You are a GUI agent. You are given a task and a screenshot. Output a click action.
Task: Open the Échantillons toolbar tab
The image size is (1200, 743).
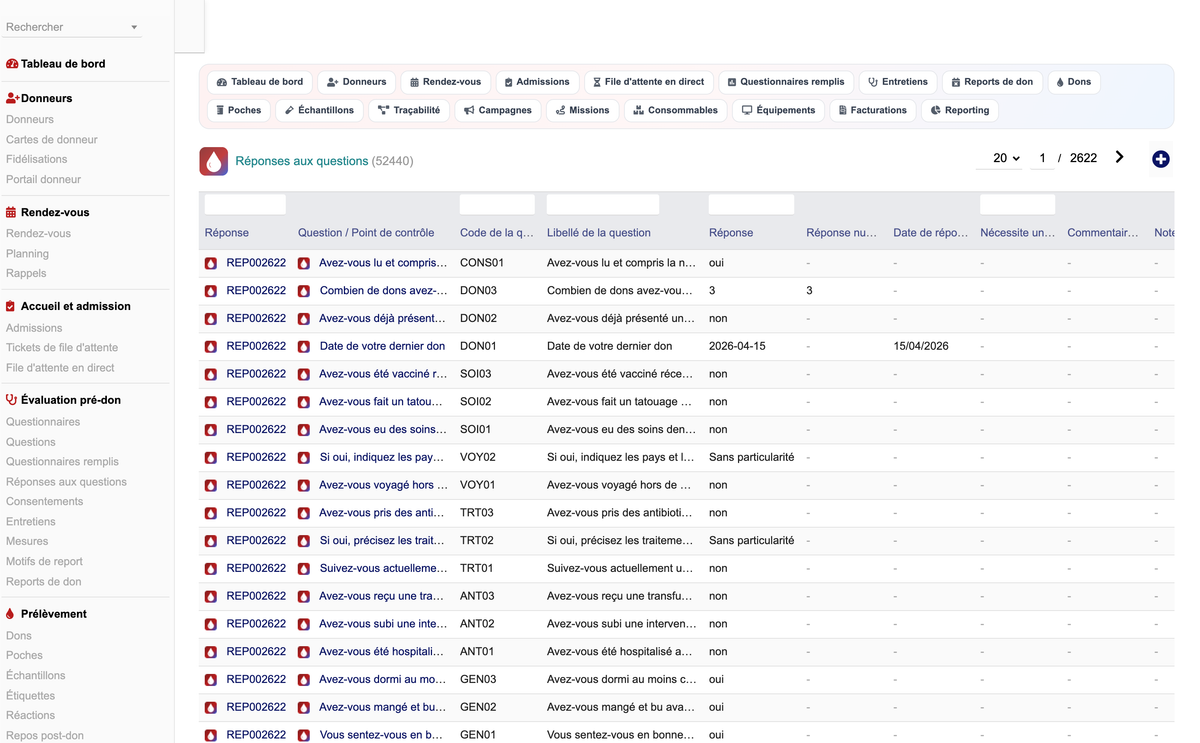(x=319, y=110)
